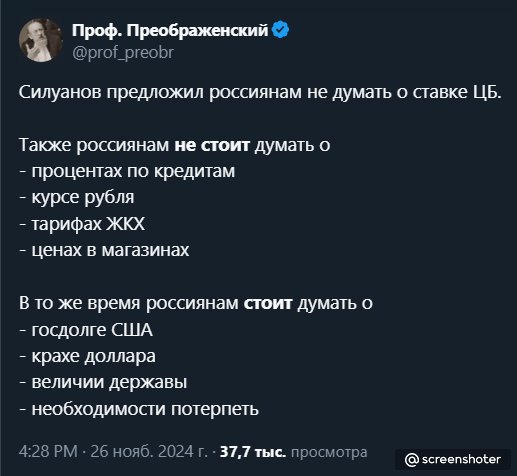This screenshot has height=476, width=517.
Task: Select the line 'величии державы'
Action: [103, 382]
